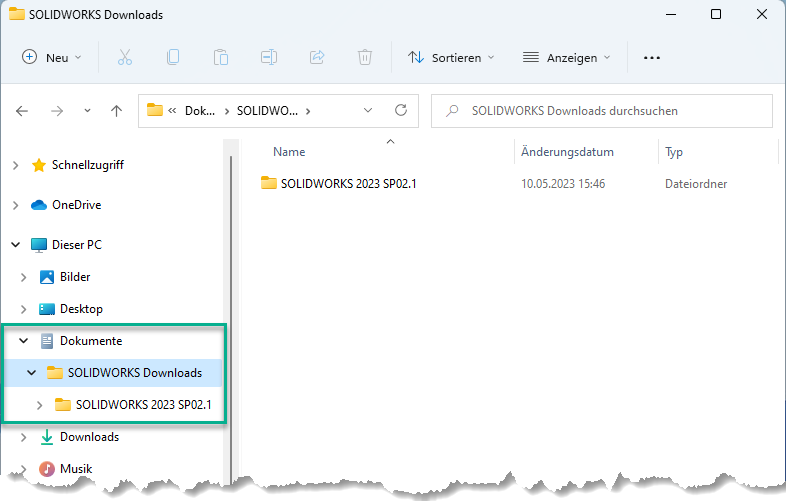
Task: Click the Paste clipboard icon
Action: tap(221, 58)
